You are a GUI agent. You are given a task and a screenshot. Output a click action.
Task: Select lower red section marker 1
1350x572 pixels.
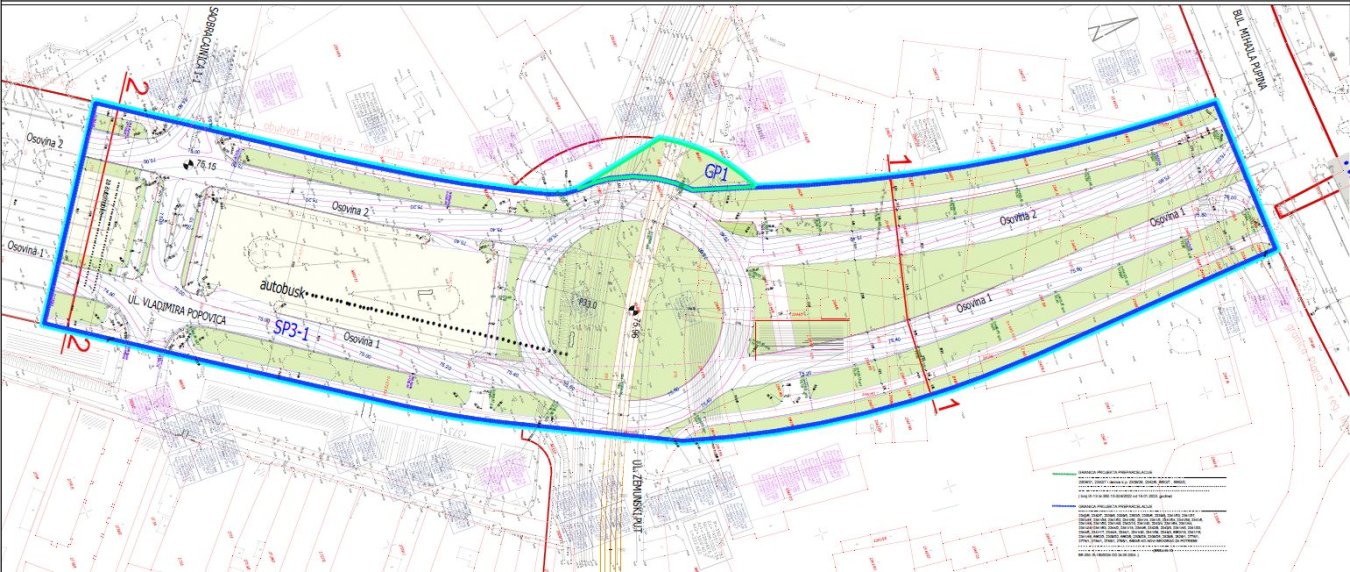tap(941, 405)
